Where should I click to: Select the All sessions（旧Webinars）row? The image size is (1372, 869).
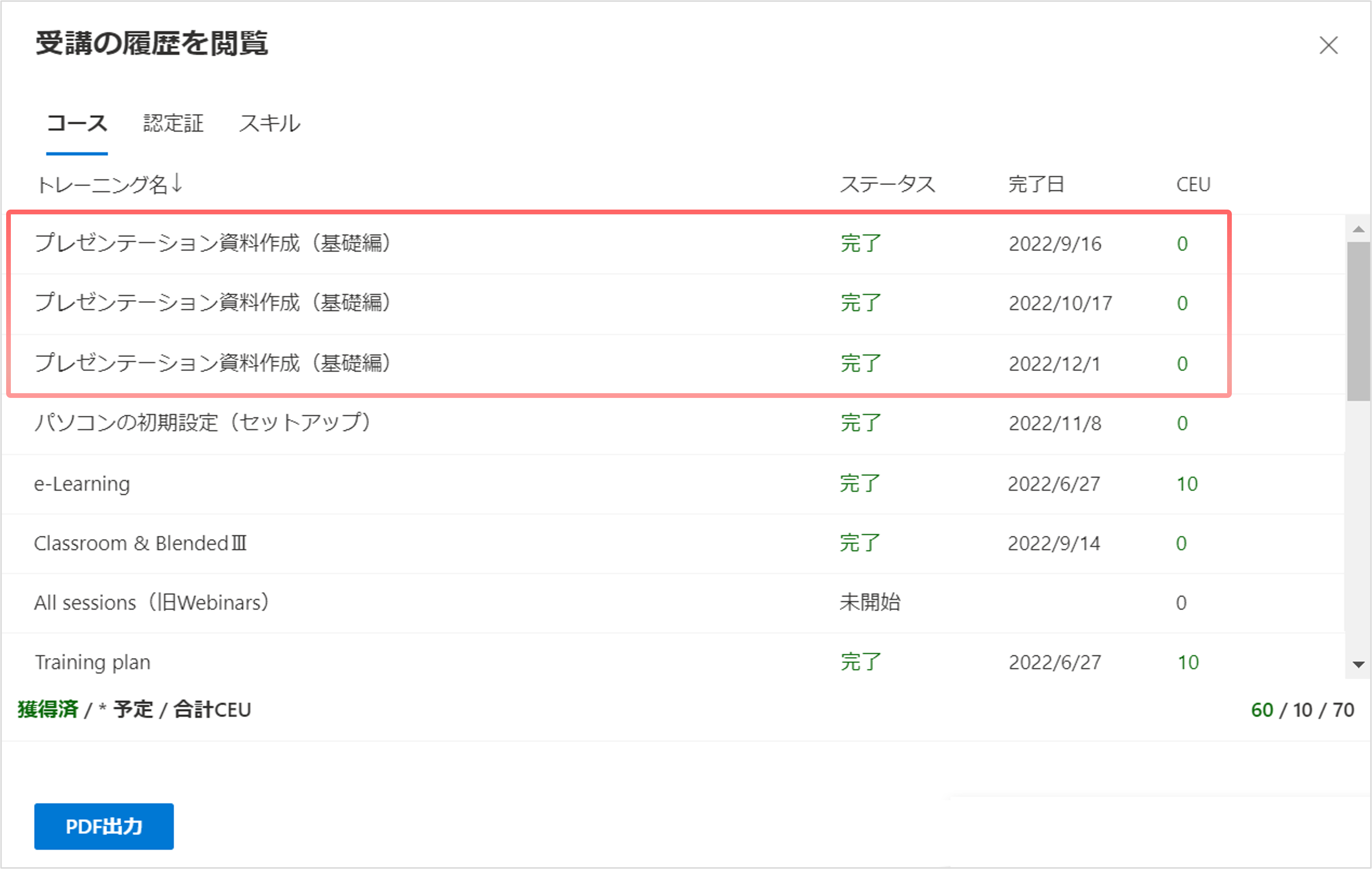point(673,602)
